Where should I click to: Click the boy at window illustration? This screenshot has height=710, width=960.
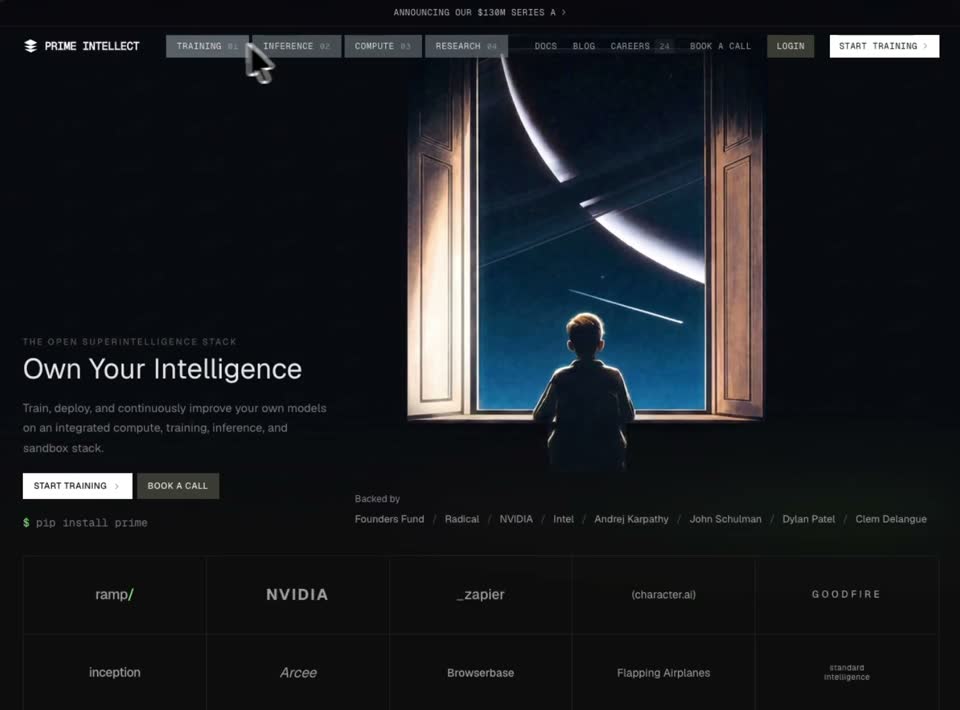[585, 263]
